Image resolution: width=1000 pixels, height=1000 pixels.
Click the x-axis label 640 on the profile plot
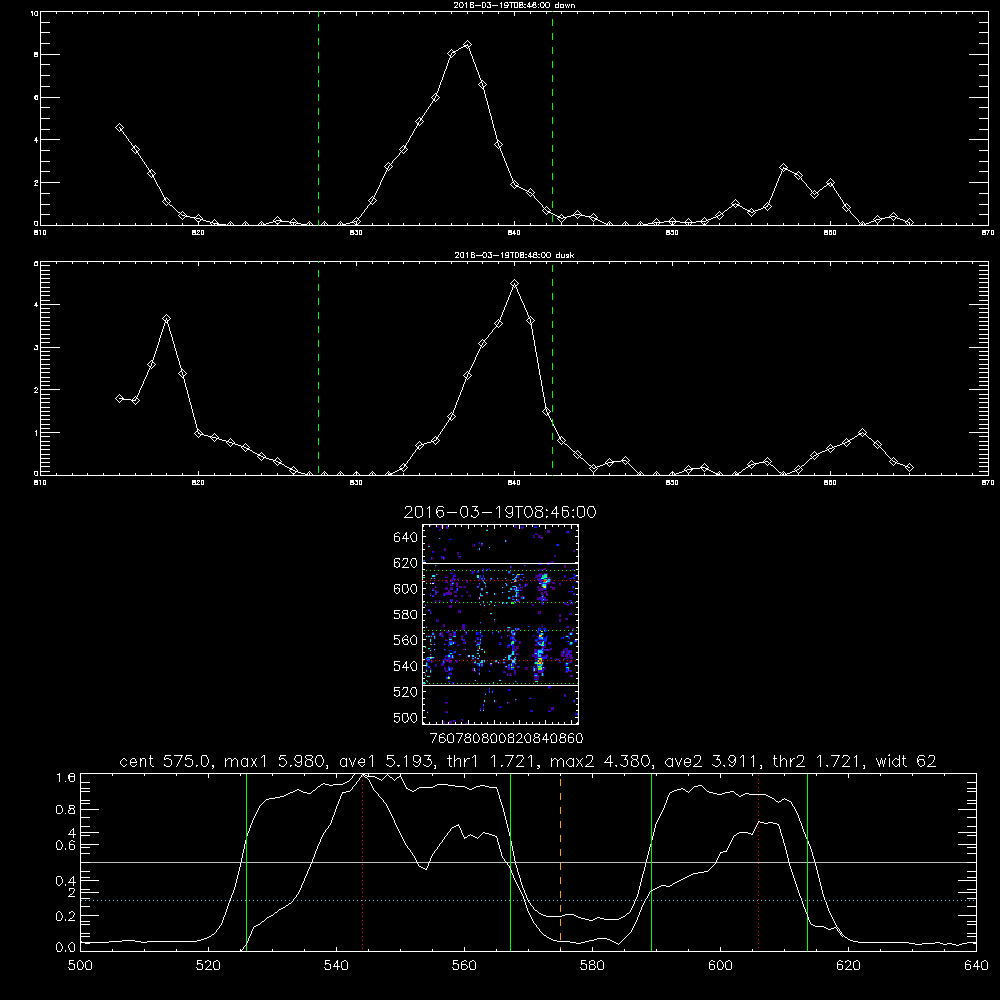pos(976,966)
